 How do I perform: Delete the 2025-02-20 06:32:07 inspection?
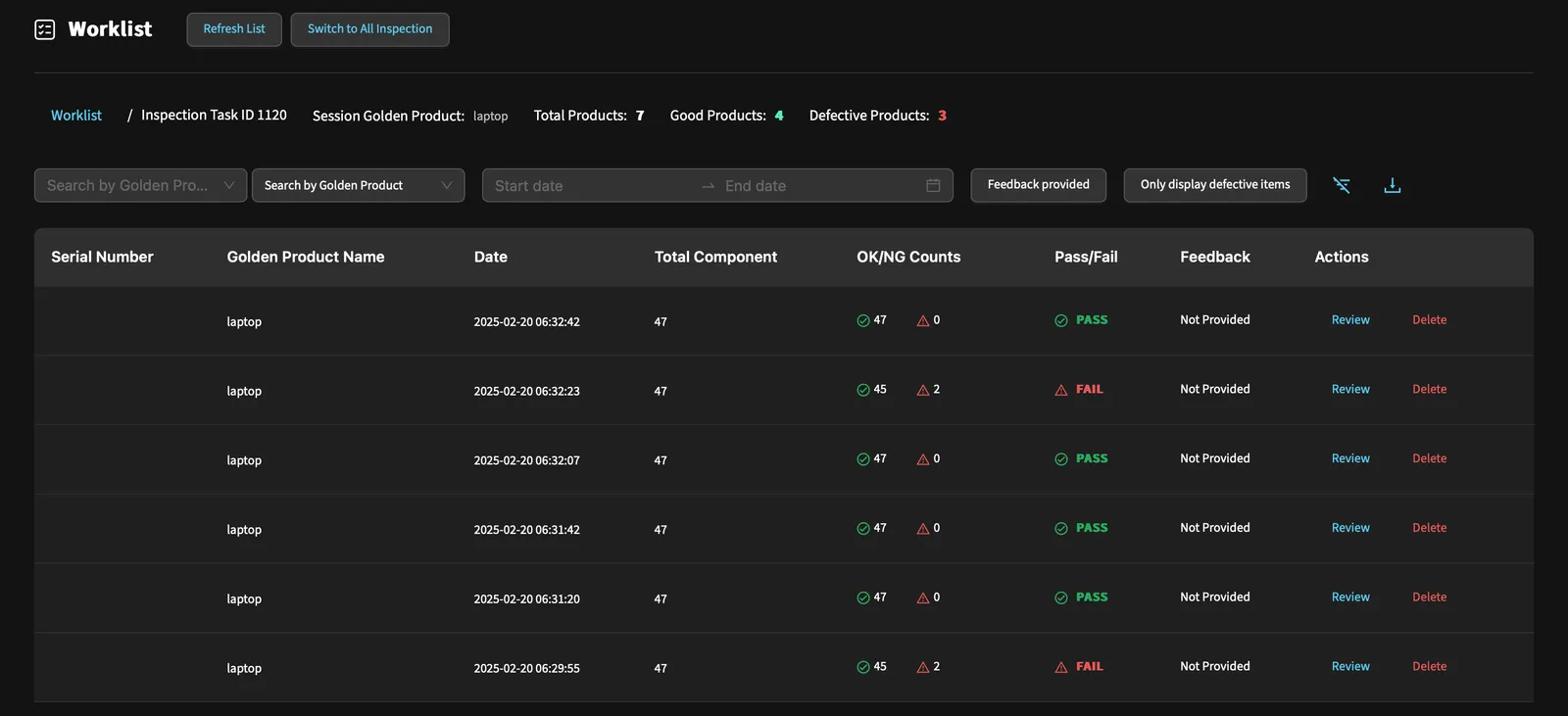coord(1429,458)
